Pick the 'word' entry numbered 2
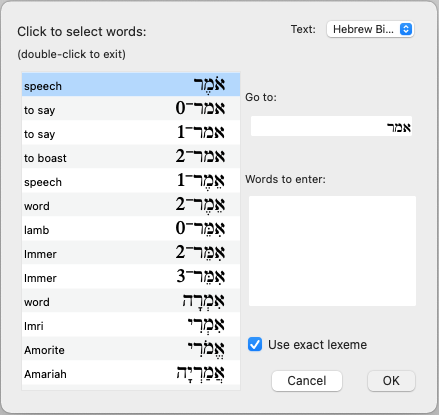The height and width of the screenshot is (415, 439). (x=131, y=204)
